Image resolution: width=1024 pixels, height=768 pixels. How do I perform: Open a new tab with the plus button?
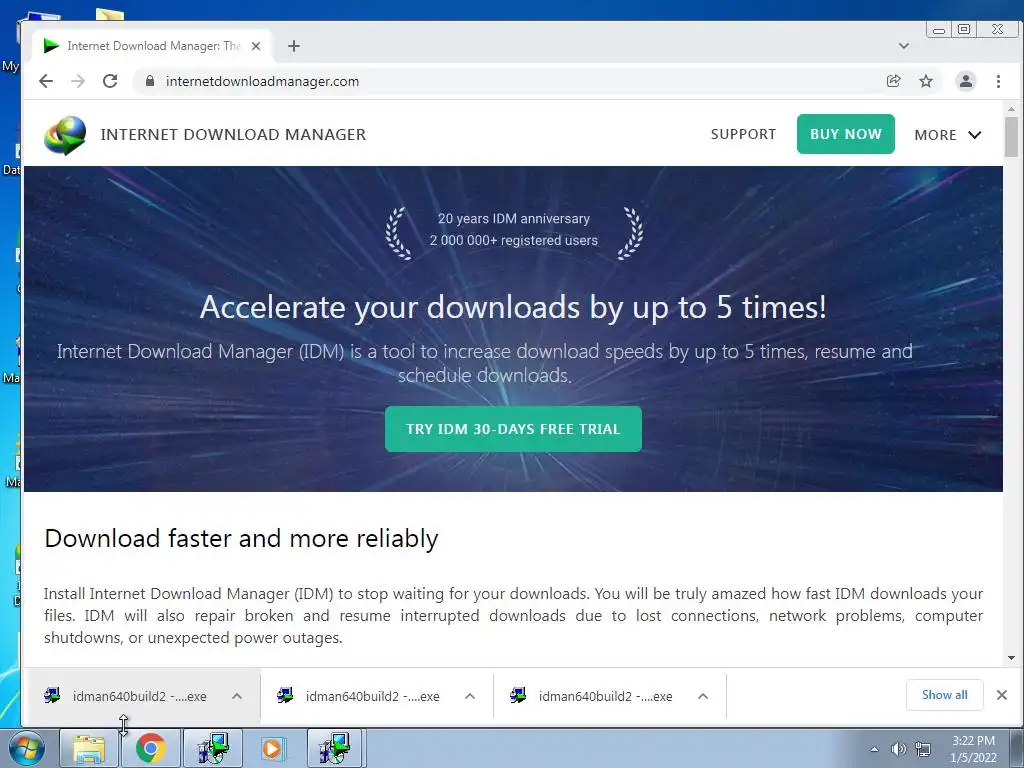click(x=294, y=46)
